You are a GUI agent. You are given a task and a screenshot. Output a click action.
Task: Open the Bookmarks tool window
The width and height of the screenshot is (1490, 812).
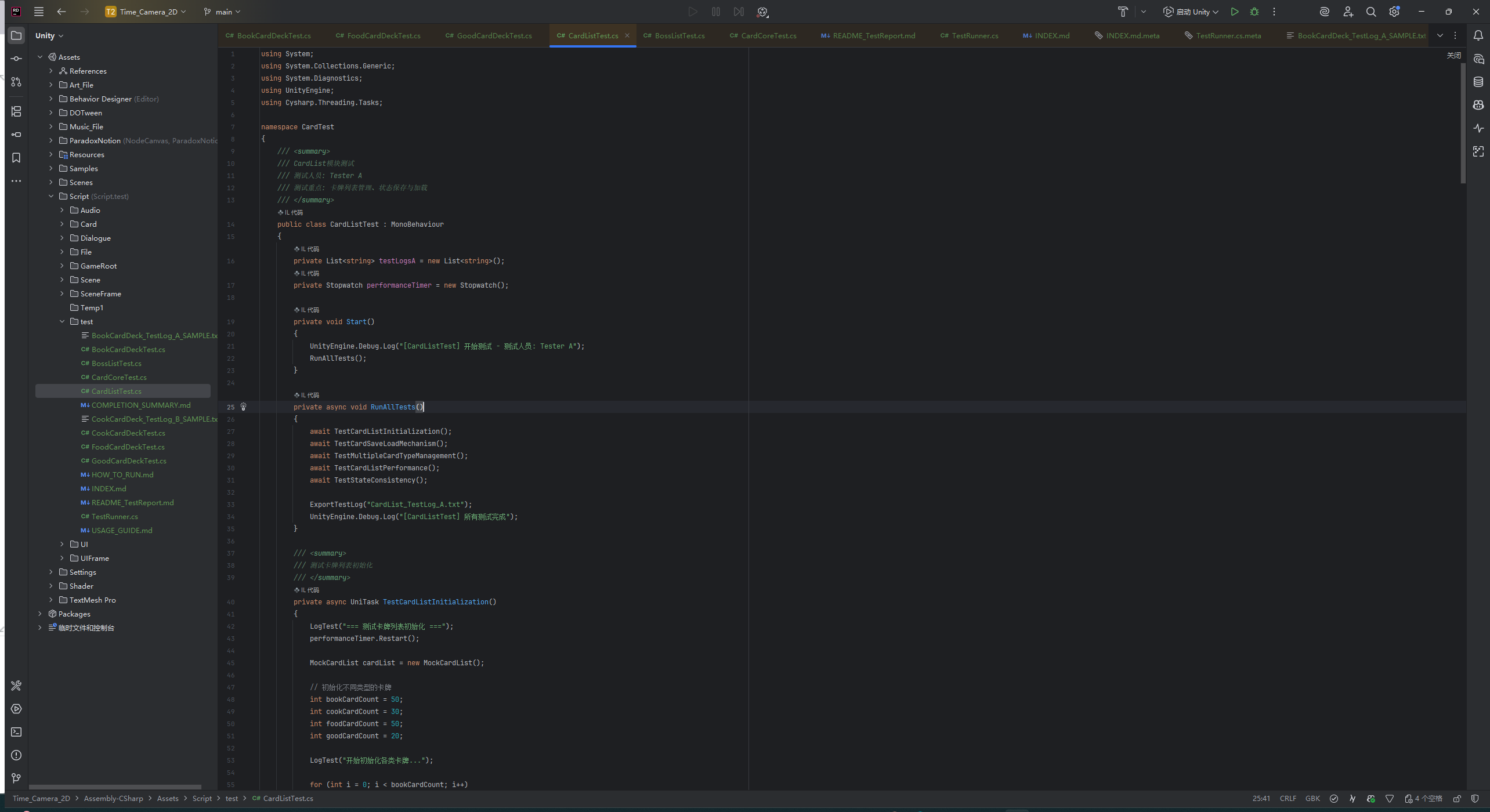point(16,158)
